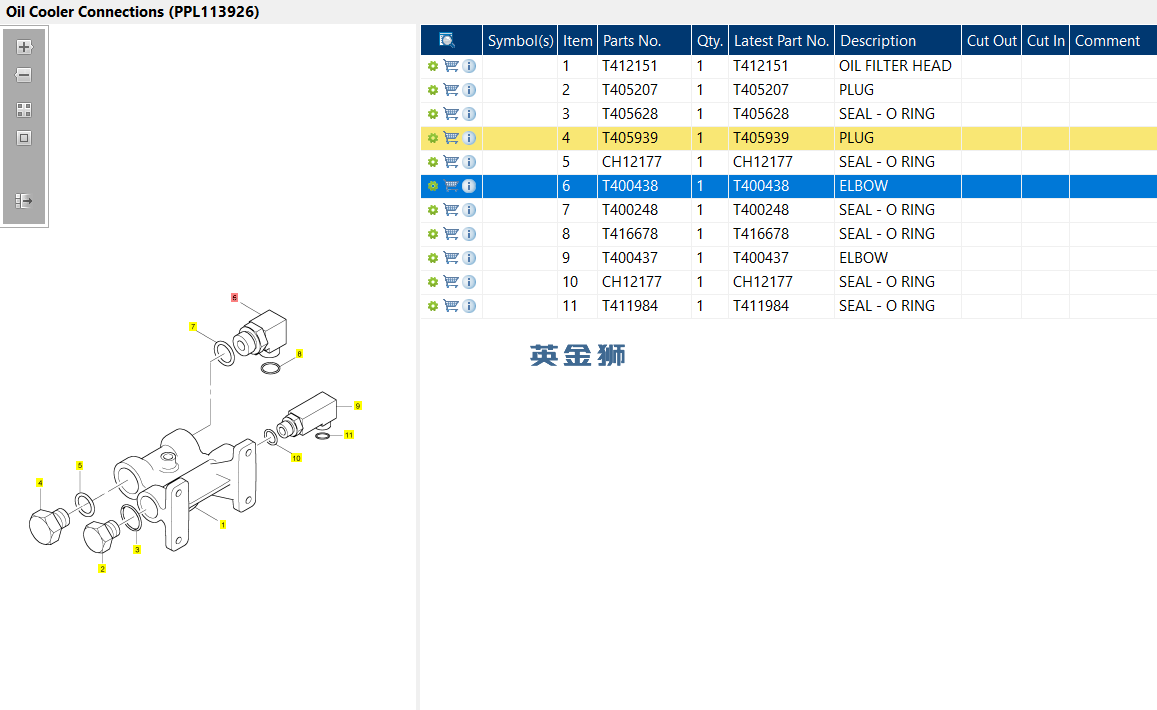This screenshot has width=1157, height=710.
Task: Select callout 5 on the diagram
Action: coord(80,466)
